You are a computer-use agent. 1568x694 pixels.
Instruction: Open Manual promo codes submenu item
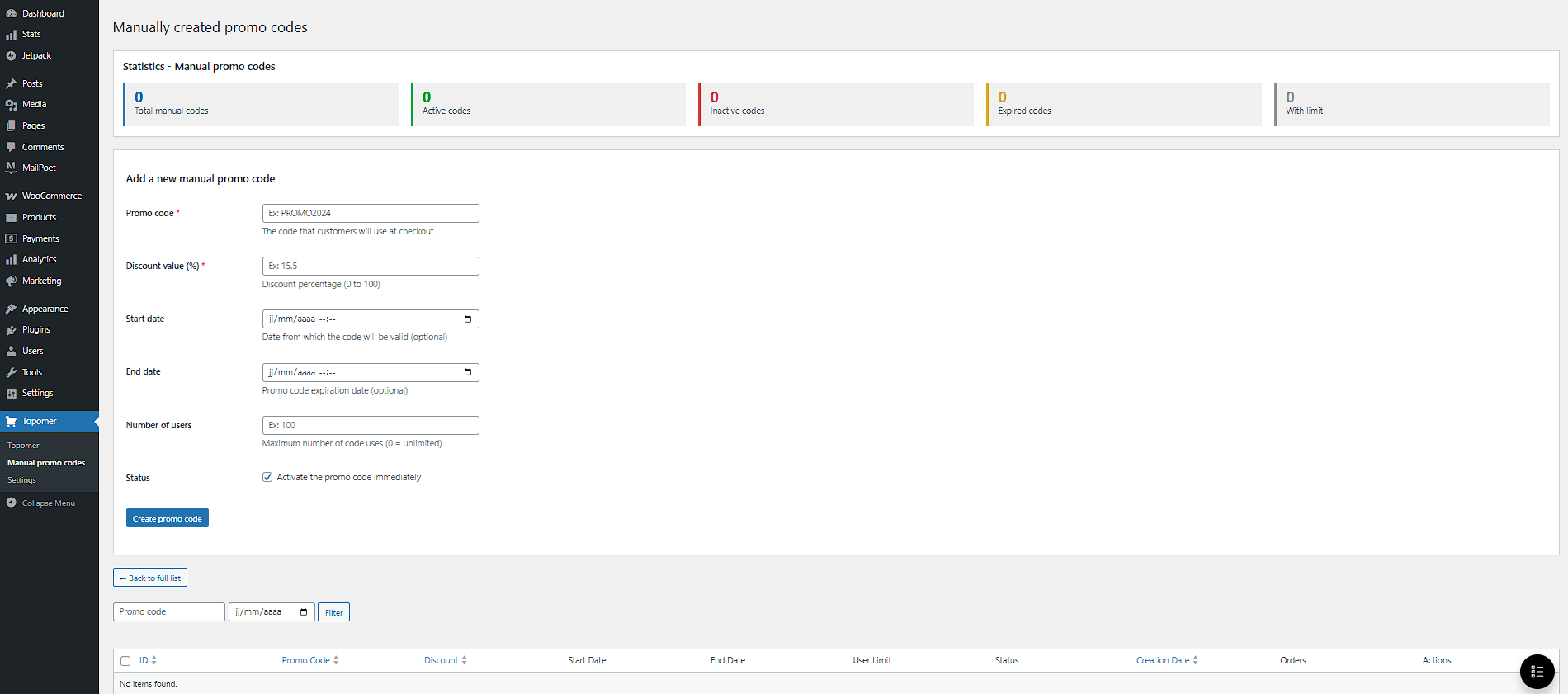pos(46,463)
